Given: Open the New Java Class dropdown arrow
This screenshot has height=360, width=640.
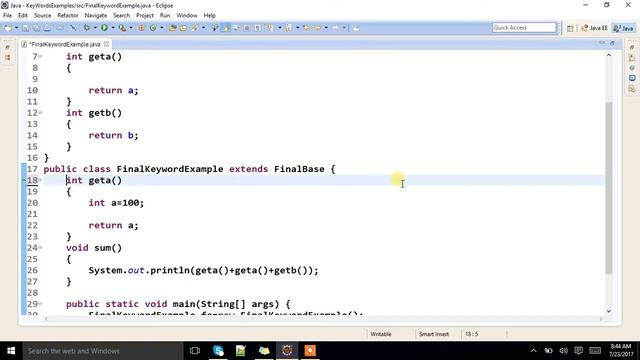Looking at the screenshot, I should click(162, 28).
